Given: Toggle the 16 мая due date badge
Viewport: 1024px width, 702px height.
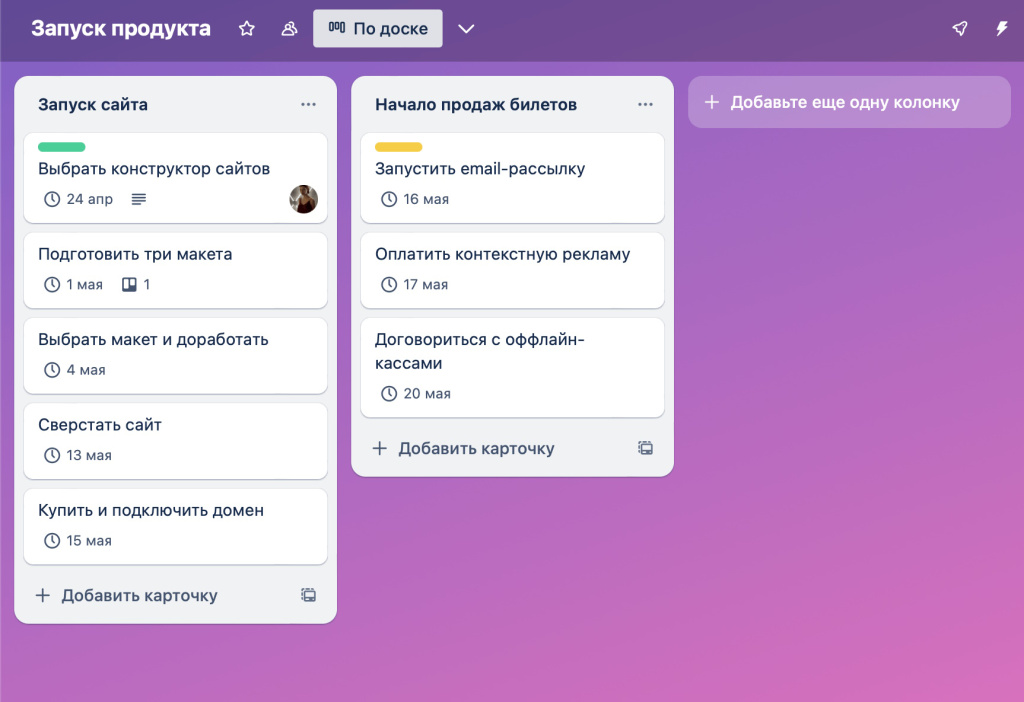Looking at the screenshot, I should tap(415, 199).
